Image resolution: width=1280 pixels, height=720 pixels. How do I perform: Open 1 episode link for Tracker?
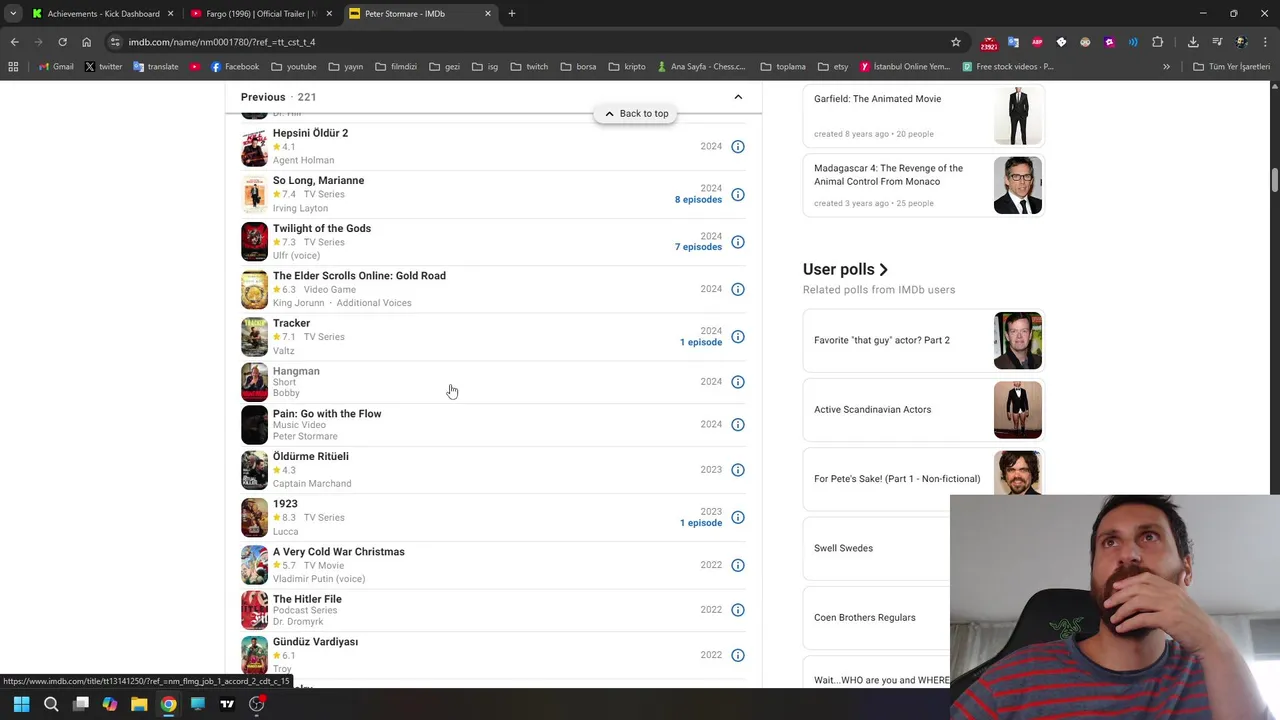pos(701,342)
